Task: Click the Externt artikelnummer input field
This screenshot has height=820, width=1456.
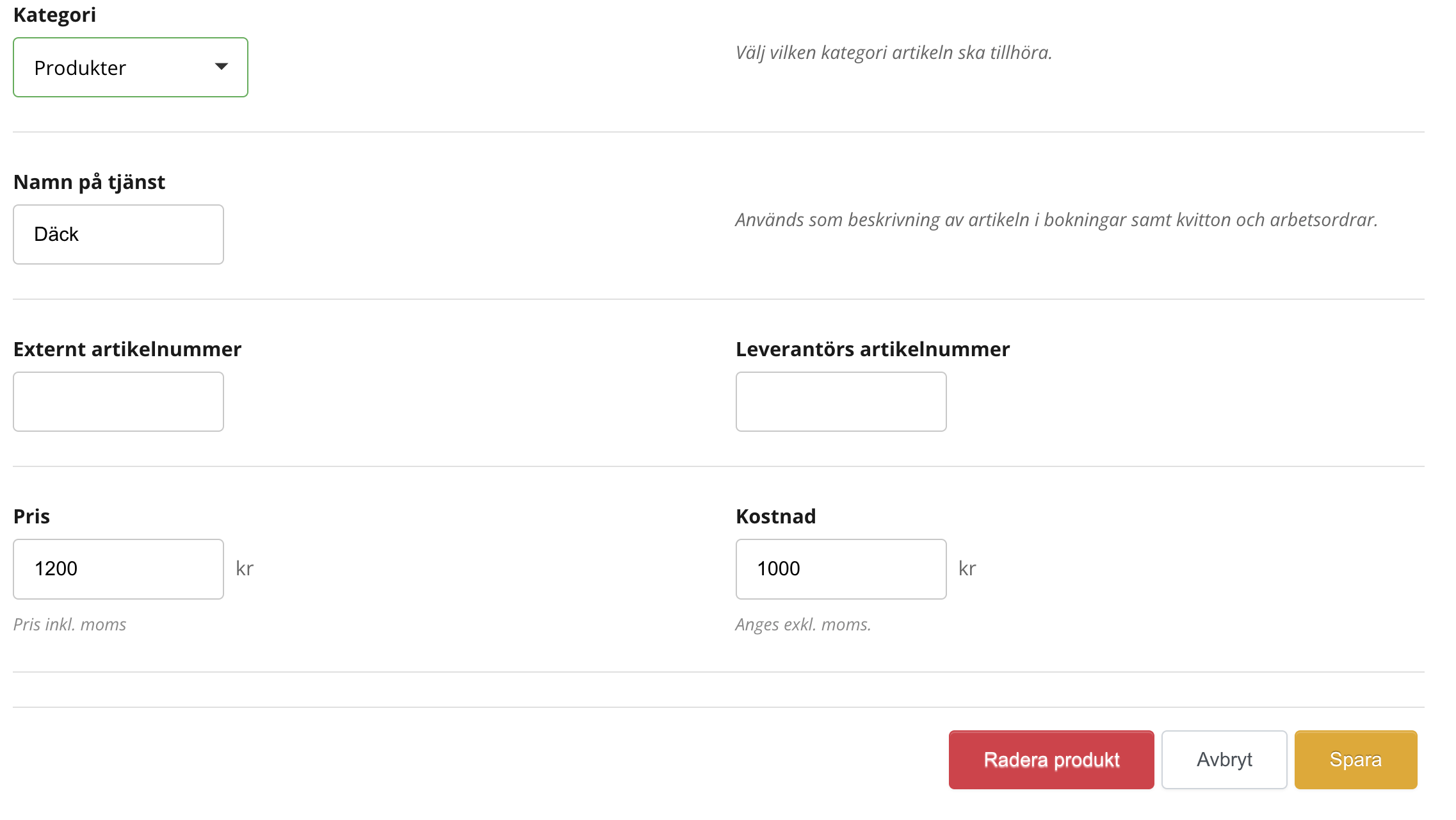Action: point(118,402)
